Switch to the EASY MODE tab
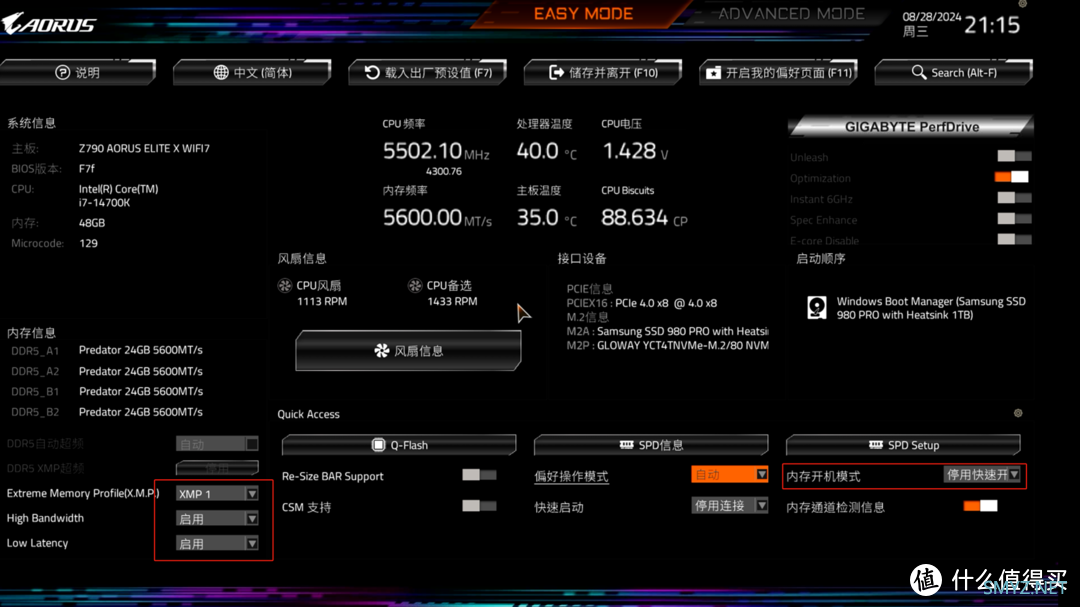Viewport: 1080px width, 607px height. pyautogui.click(x=583, y=14)
